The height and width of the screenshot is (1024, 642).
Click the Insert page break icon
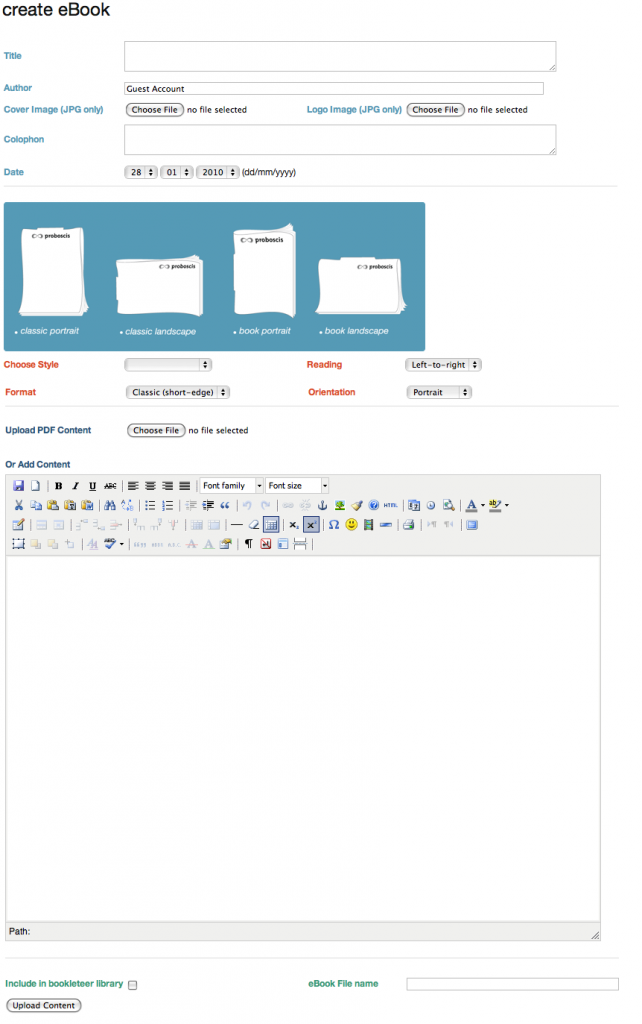click(300, 545)
